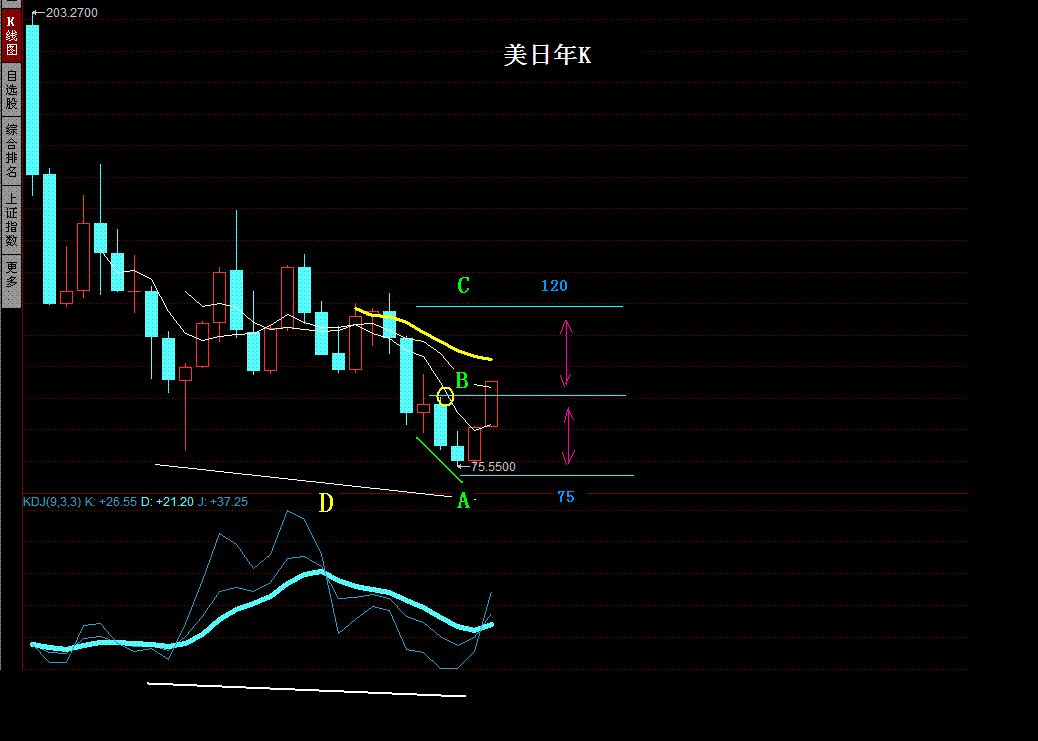Screen dimensions: 1038x741
Task: Click the KDJ(9,3,3) indicator label
Action: tap(52, 502)
